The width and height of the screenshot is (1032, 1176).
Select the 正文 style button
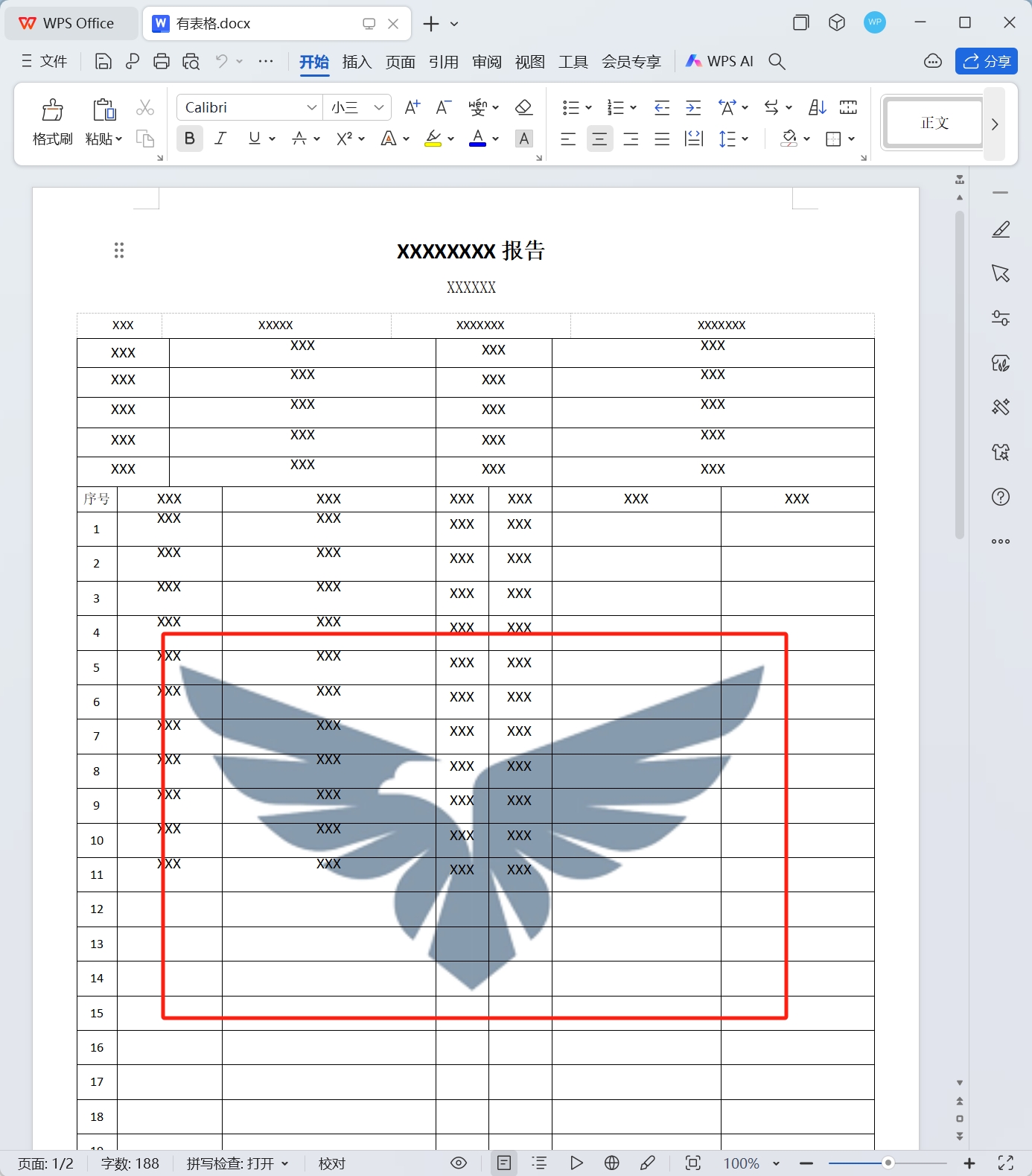coord(934,123)
